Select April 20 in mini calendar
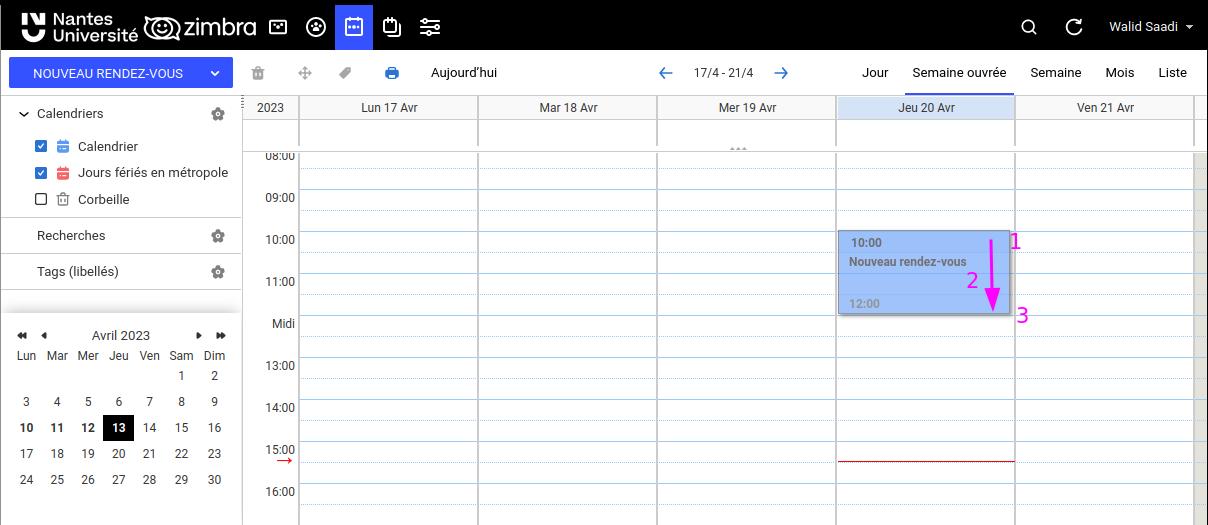1208x525 pixels. click(119, 454)
